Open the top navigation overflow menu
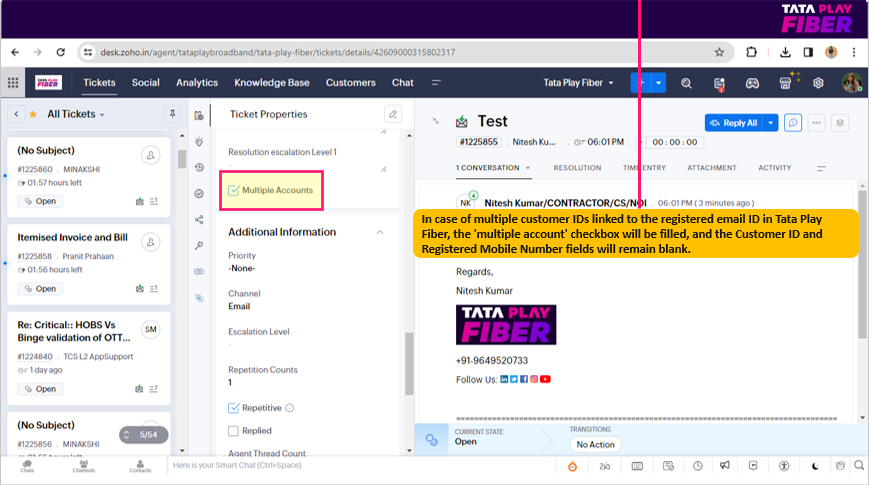The image size is (869, 485). [x=436, y=83]
